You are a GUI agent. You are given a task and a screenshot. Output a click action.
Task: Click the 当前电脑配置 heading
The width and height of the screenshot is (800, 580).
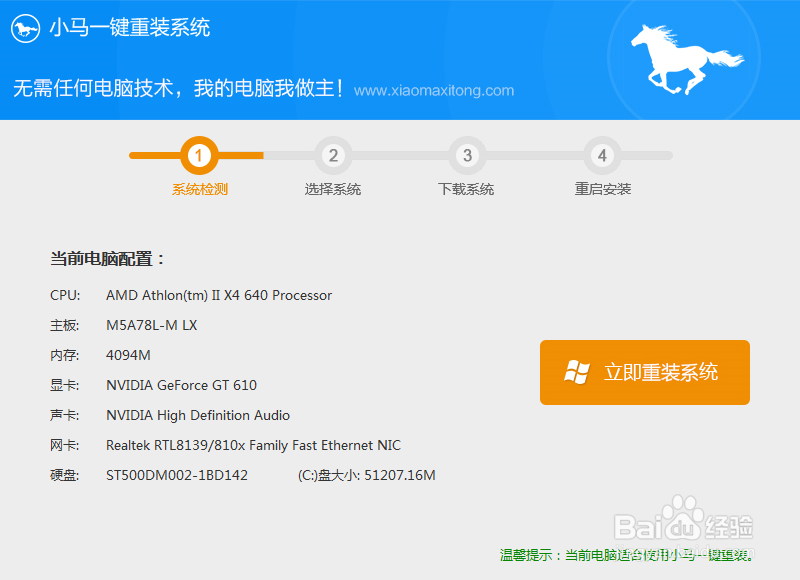click(107, 259)
